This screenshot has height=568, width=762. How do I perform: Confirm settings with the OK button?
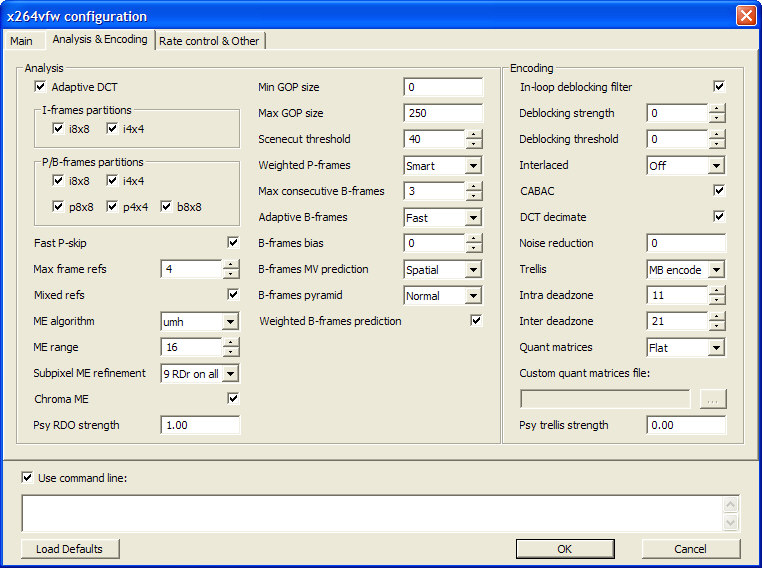coord(565,549)
